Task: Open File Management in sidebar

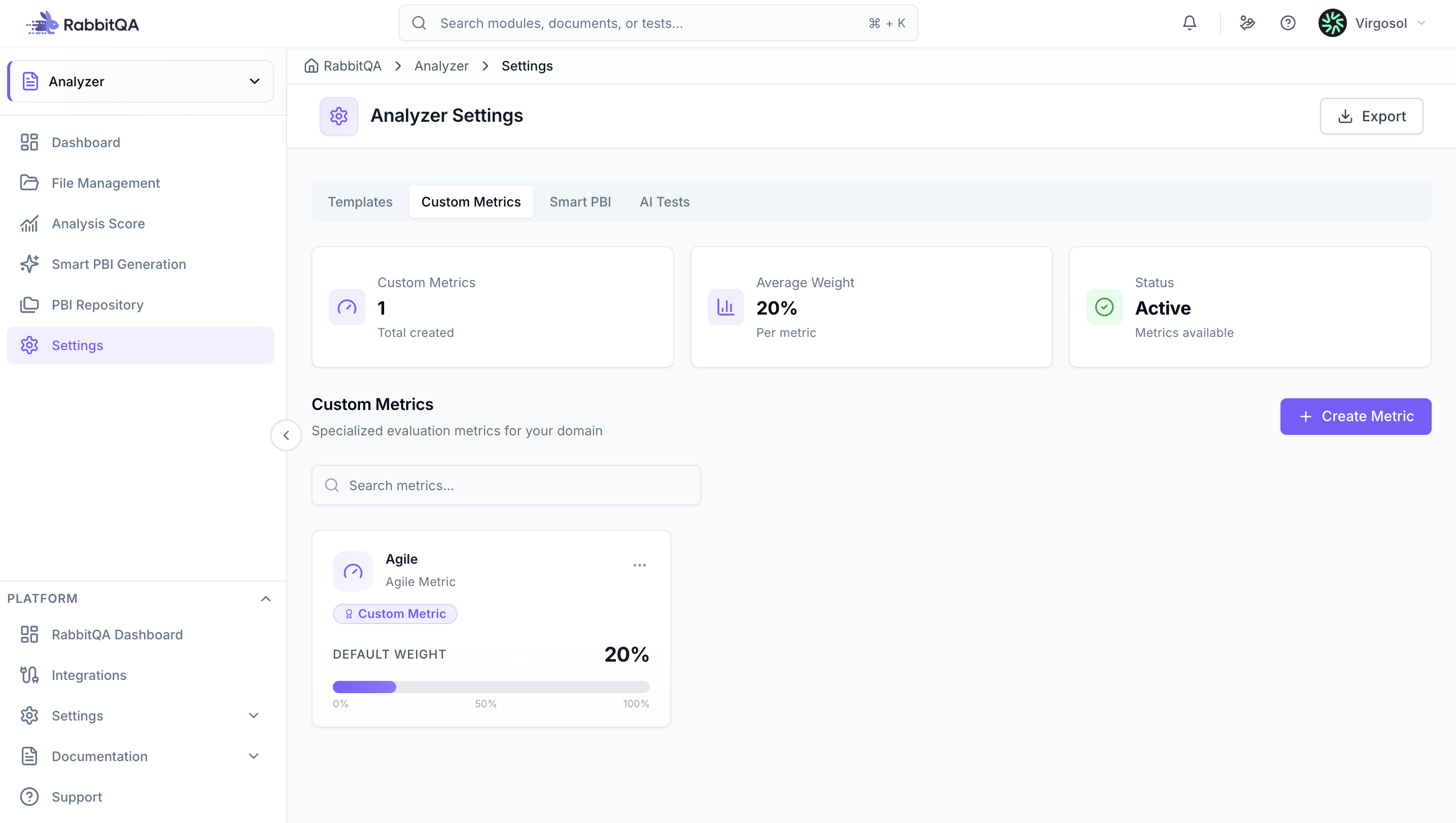Action: (141, 183)
